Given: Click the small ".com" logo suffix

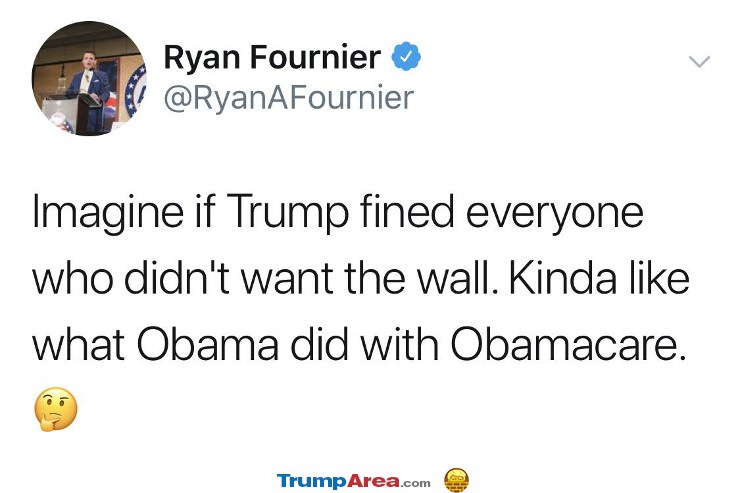Looking at the screenshot, I should tap(416, 483).
